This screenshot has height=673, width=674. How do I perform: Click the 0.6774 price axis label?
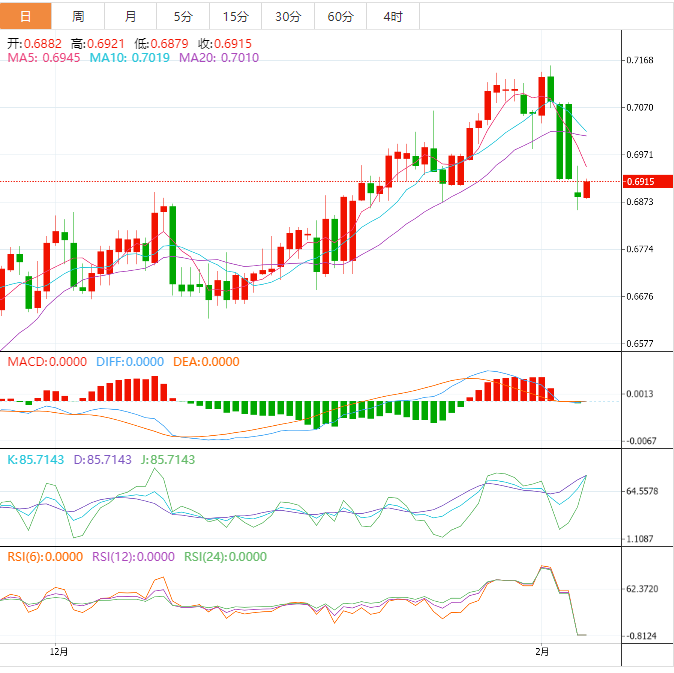click(x=640, y=249)
